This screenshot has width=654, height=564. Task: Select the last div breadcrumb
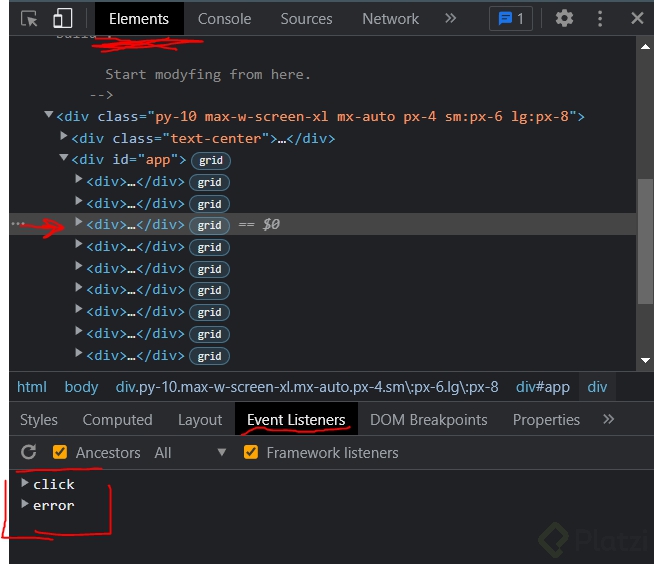point(597,387)
